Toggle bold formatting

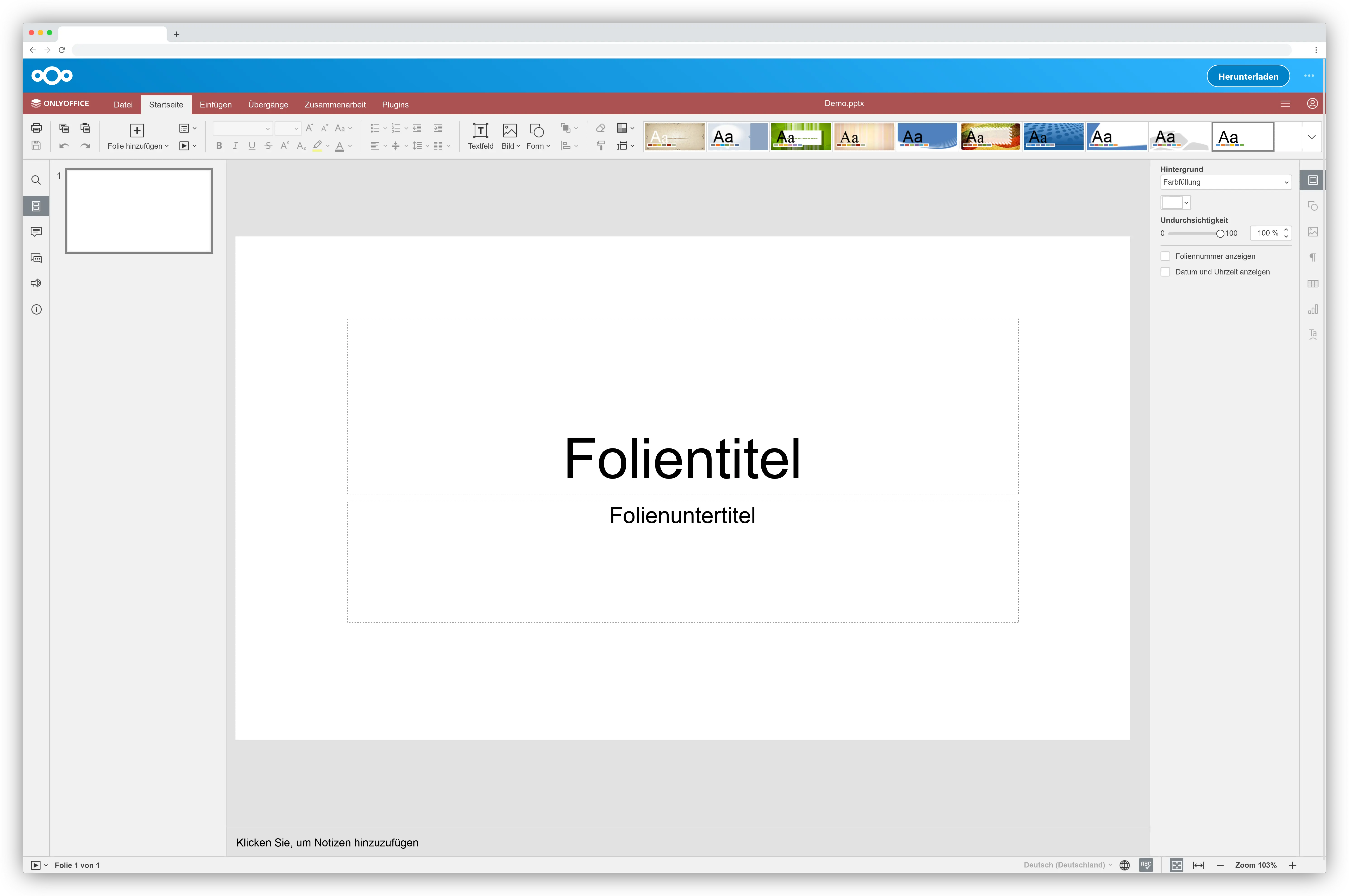click(x=219, y=146)
